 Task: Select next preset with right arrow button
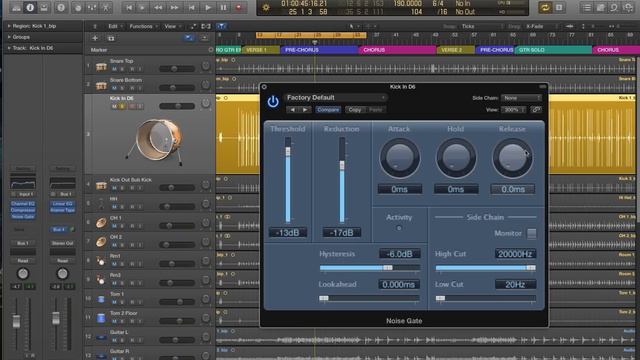[x=305, y=109]
